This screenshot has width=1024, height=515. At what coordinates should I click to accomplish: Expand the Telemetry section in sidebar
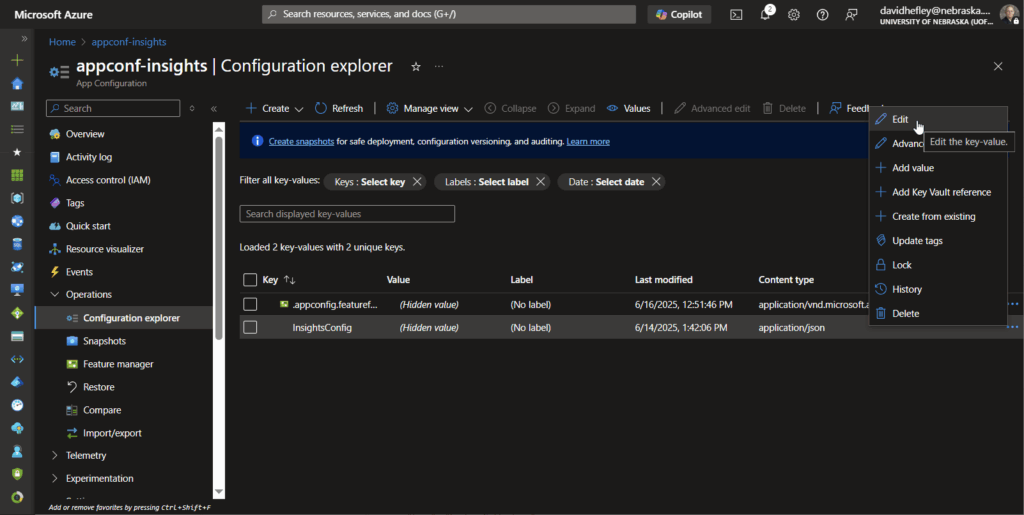pyautogui.click(x=85, y=455)
